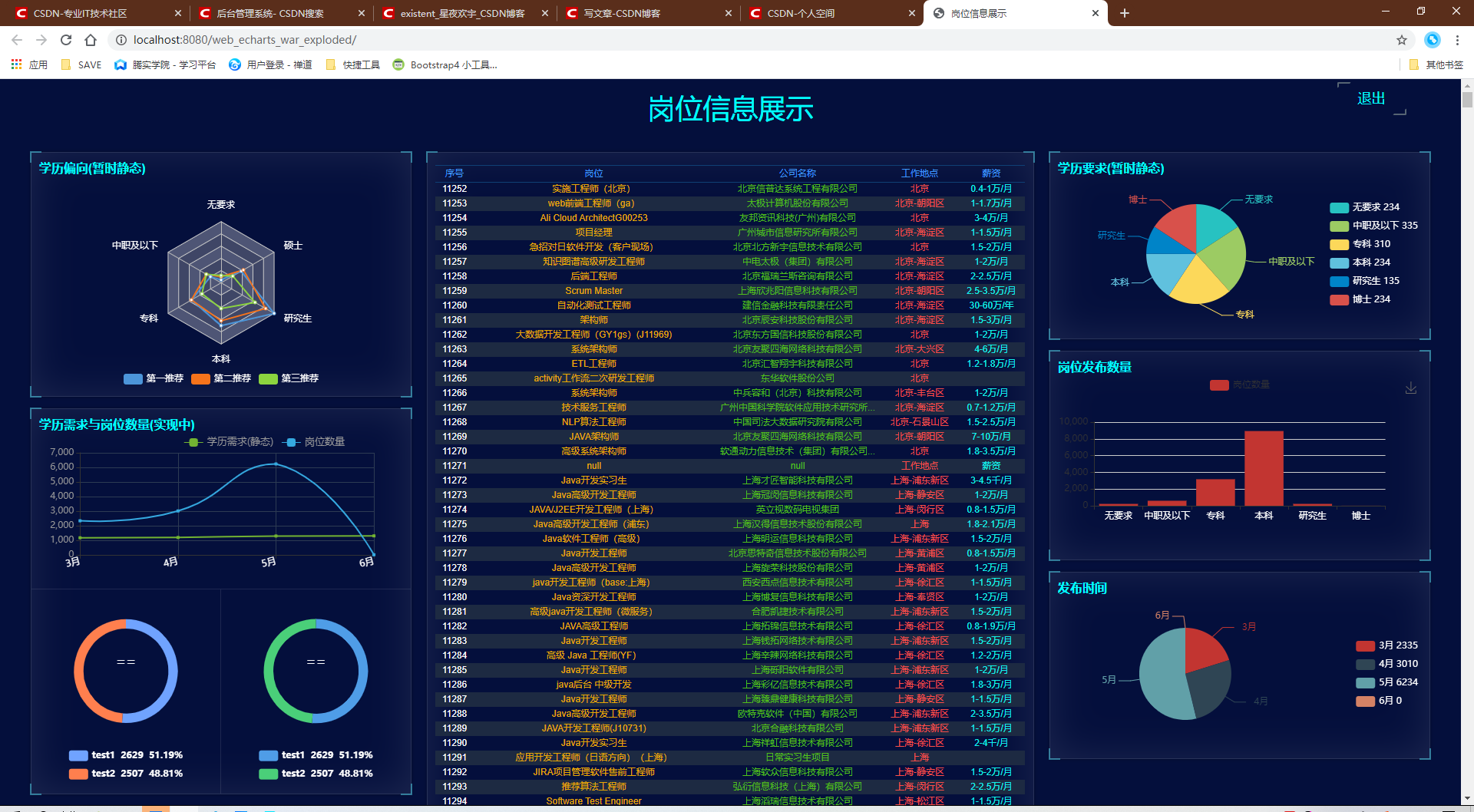Open the apps grid shortcut
The width and height of the screenshot is (1474, 812).
(16, 64)
